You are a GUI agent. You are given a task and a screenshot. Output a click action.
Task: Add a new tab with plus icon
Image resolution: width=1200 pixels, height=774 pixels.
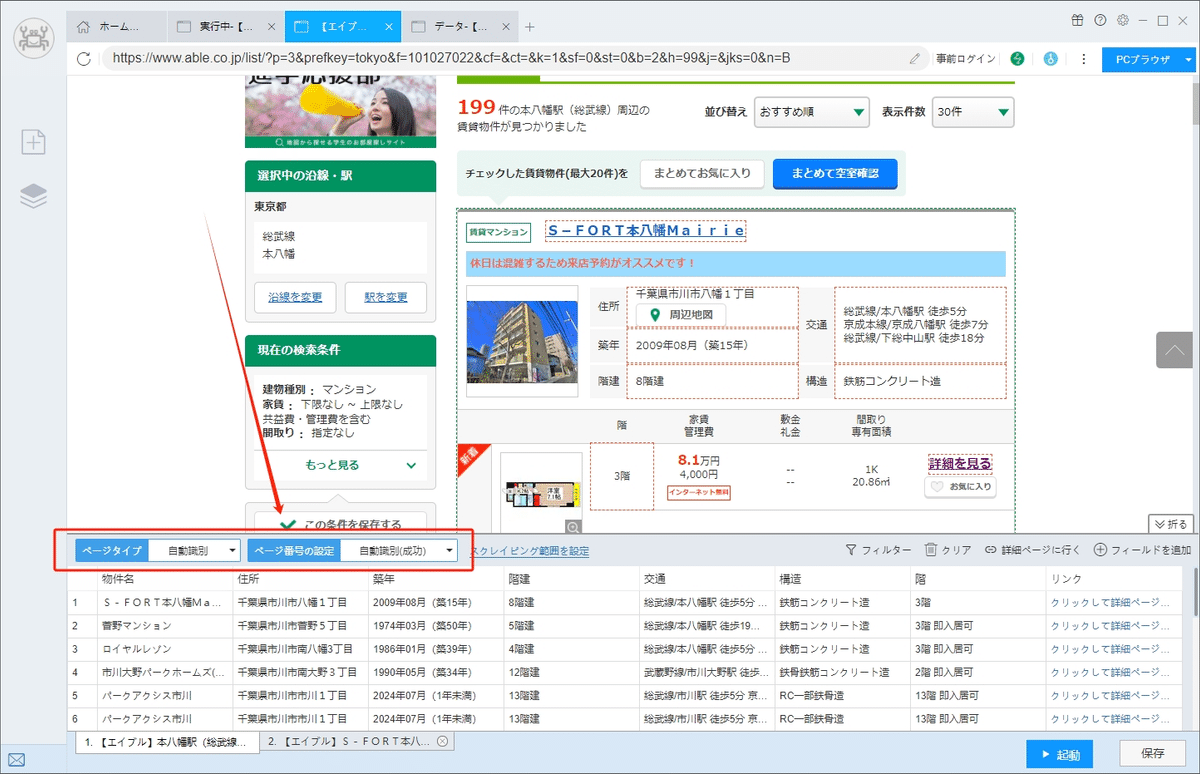[530, 26]
